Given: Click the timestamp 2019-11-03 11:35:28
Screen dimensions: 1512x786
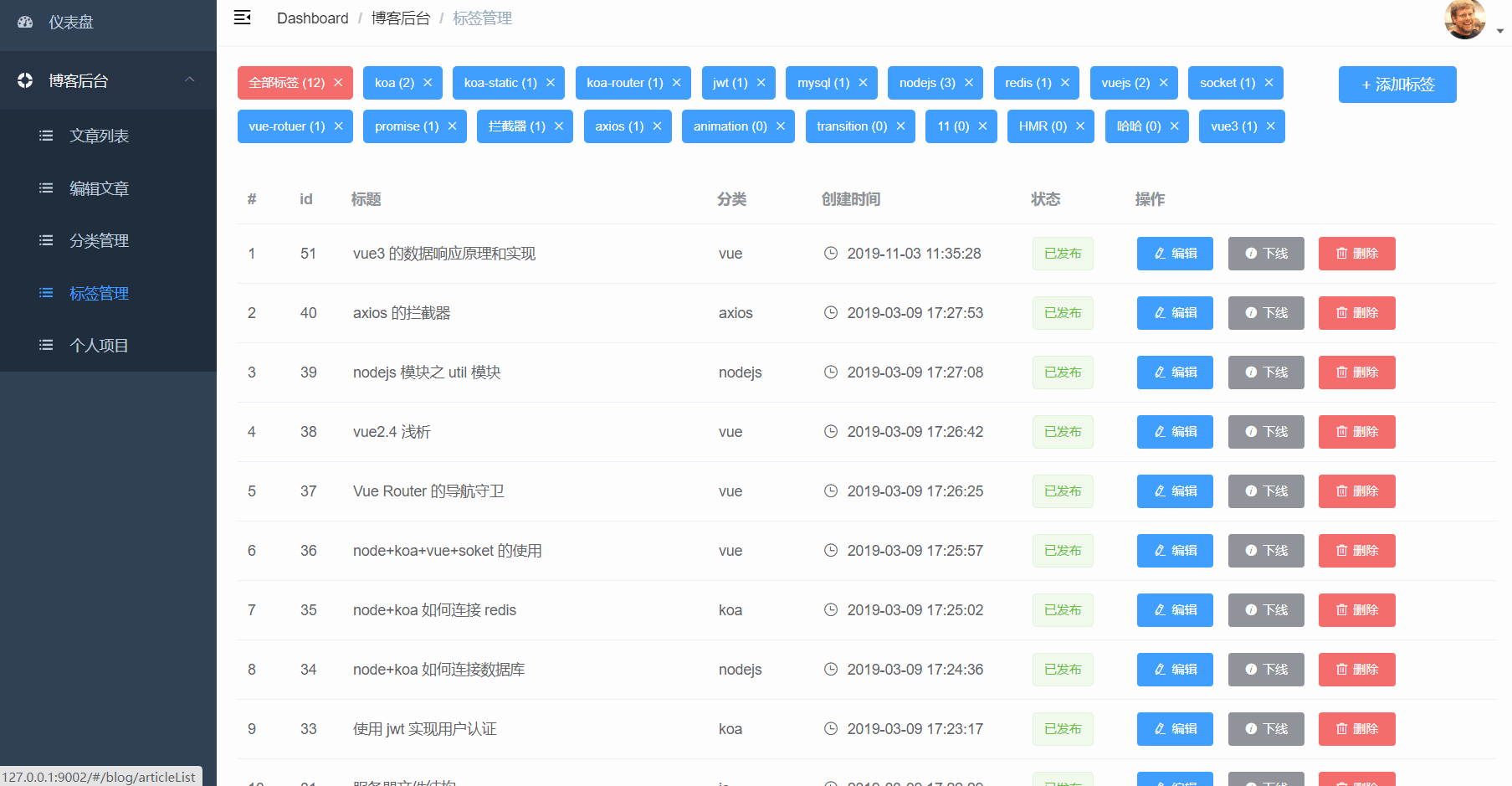Looking at the screenshot, I should coord(914,254).
